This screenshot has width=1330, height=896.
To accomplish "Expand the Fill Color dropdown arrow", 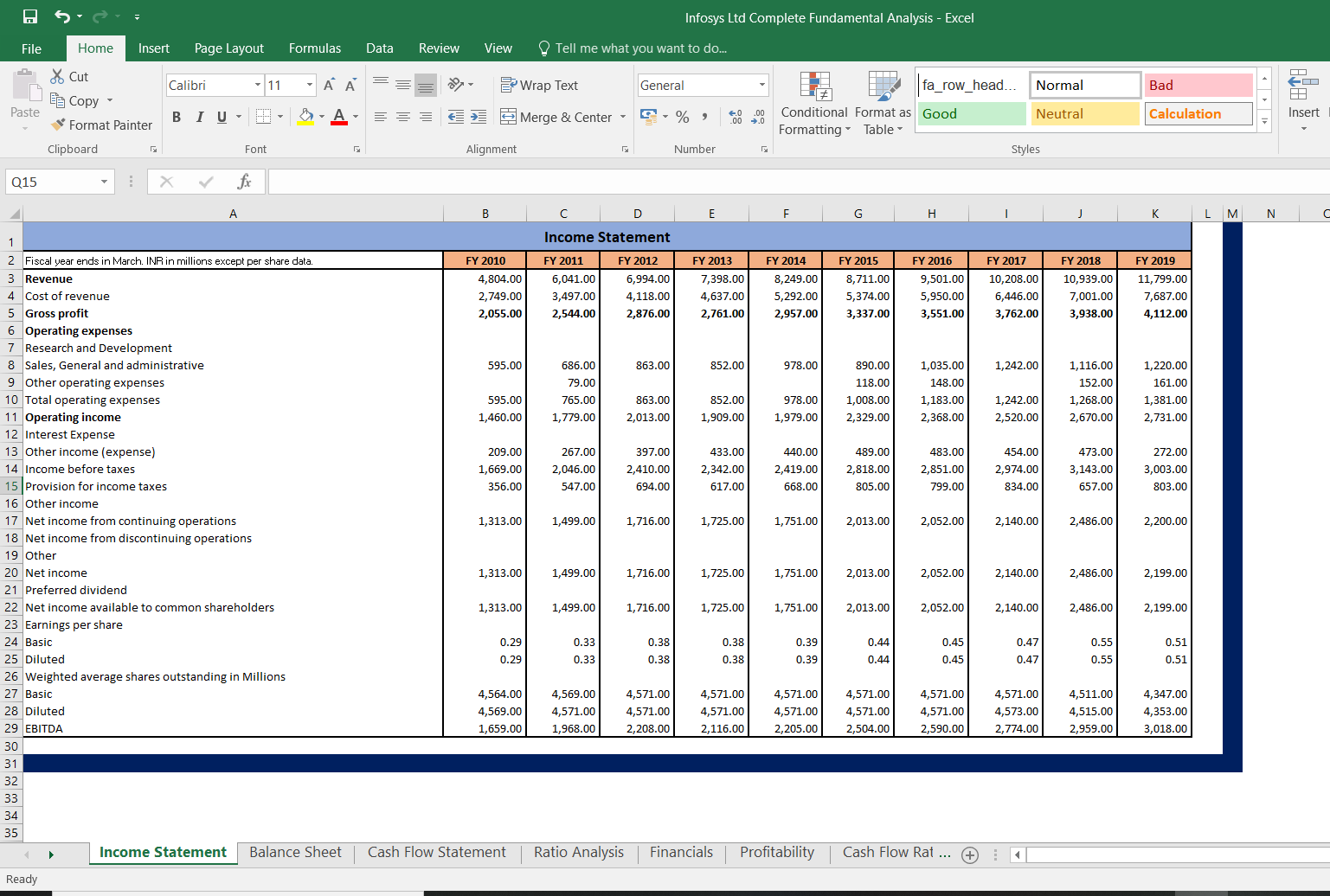I will pos(321,116).
